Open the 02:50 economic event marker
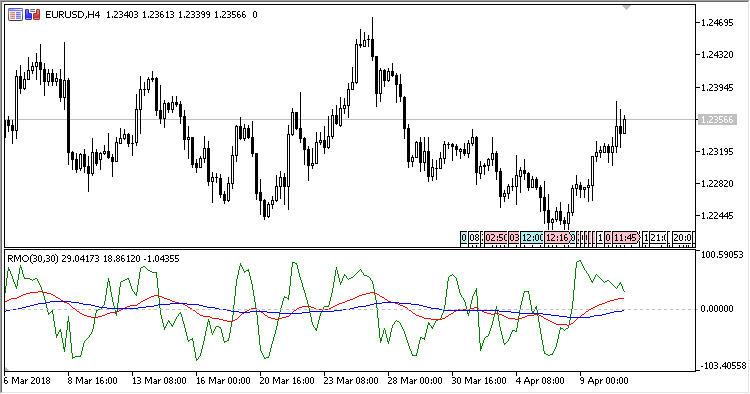The image size is (750, 394). [x=495, y=238]
